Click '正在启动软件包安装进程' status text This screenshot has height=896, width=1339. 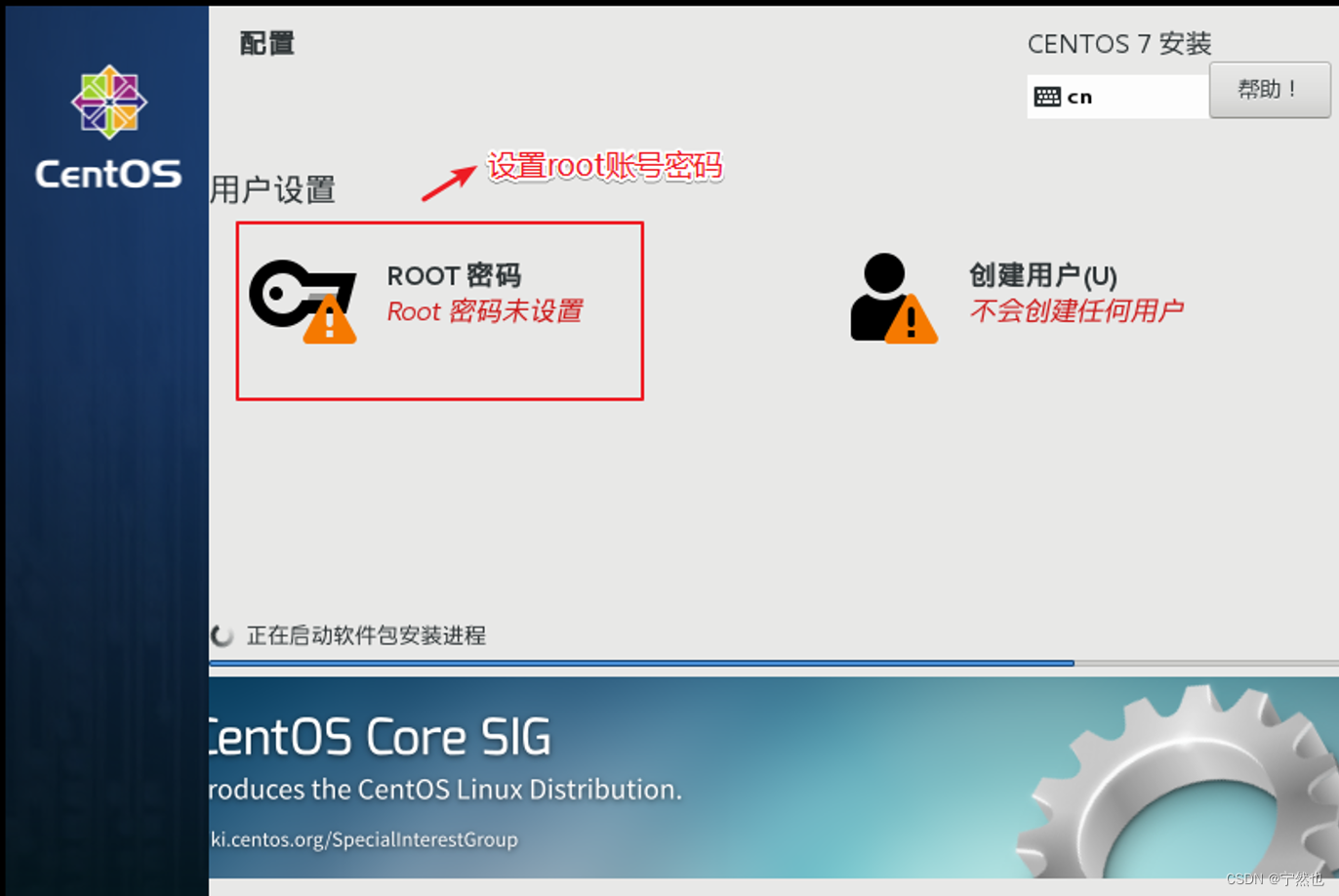tap(366, 636)
